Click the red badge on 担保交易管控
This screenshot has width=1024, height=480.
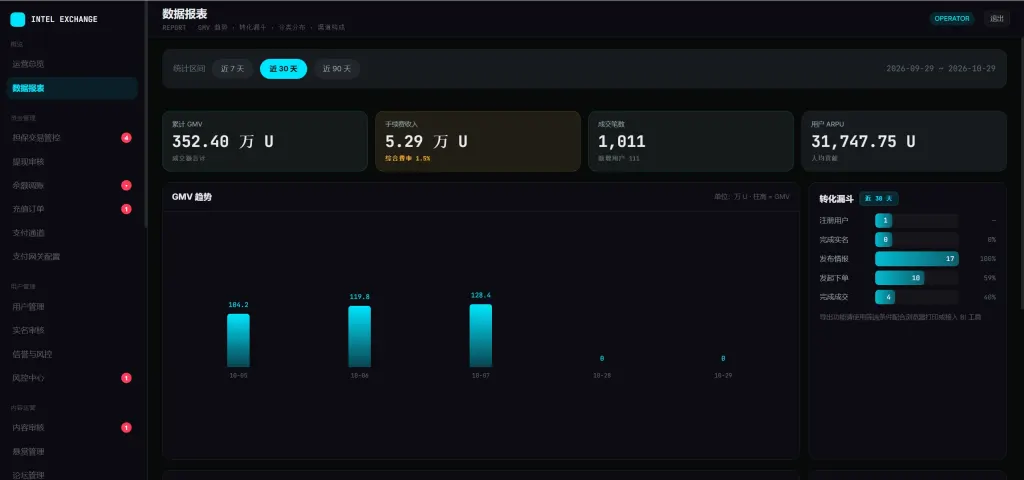point(127,138)
